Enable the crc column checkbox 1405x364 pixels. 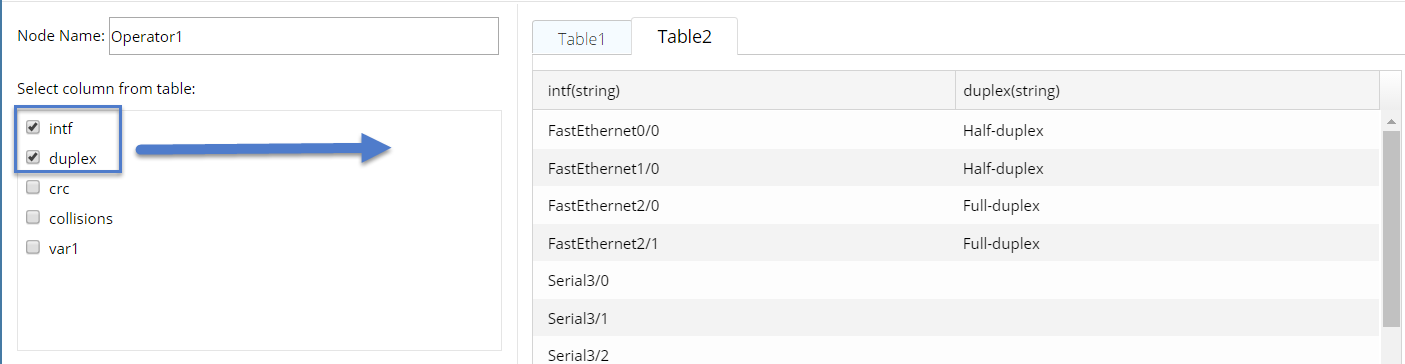coord(33,187)
